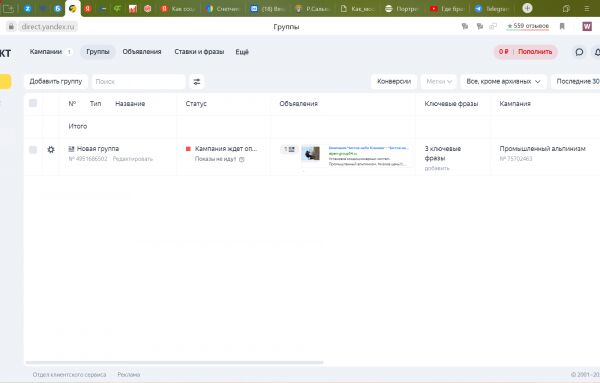Open the filter settings sliders icon

197,81
